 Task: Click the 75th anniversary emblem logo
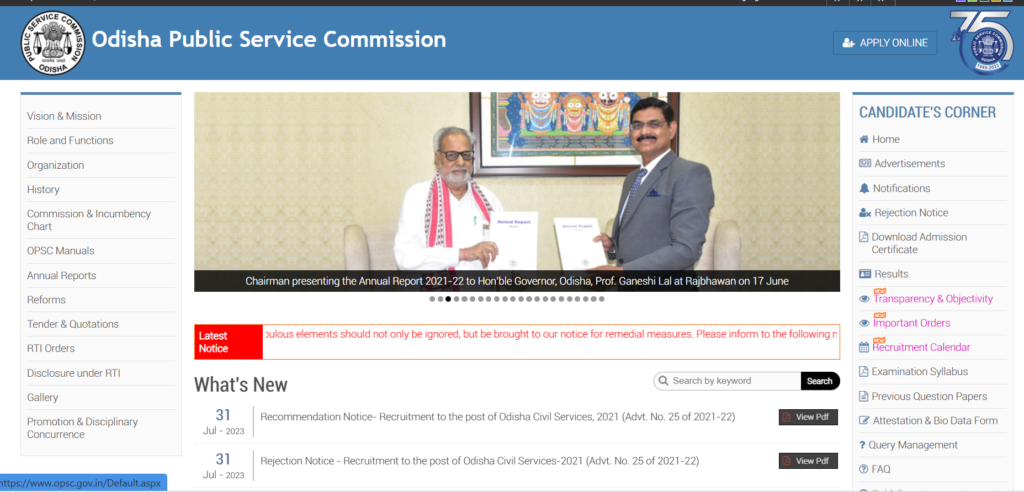pyautogui.click(x=984, y=41)
